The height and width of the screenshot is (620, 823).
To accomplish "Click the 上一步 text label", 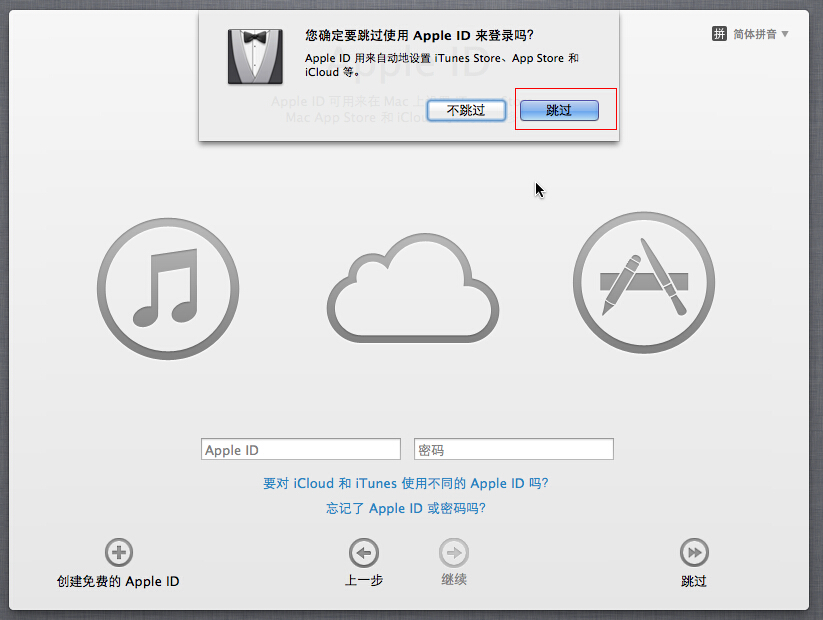I will point(364,580).
